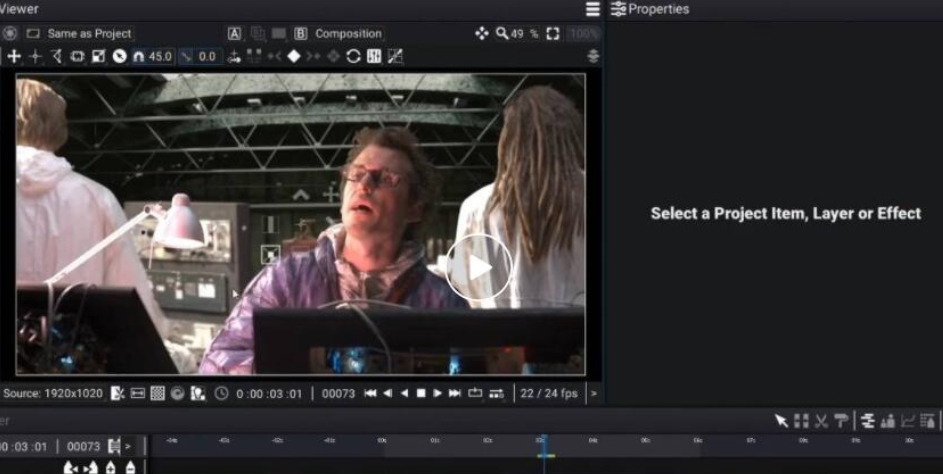The image size is (943, 474).
Task: Jump to end of timeline
Action: coord(455,393)
